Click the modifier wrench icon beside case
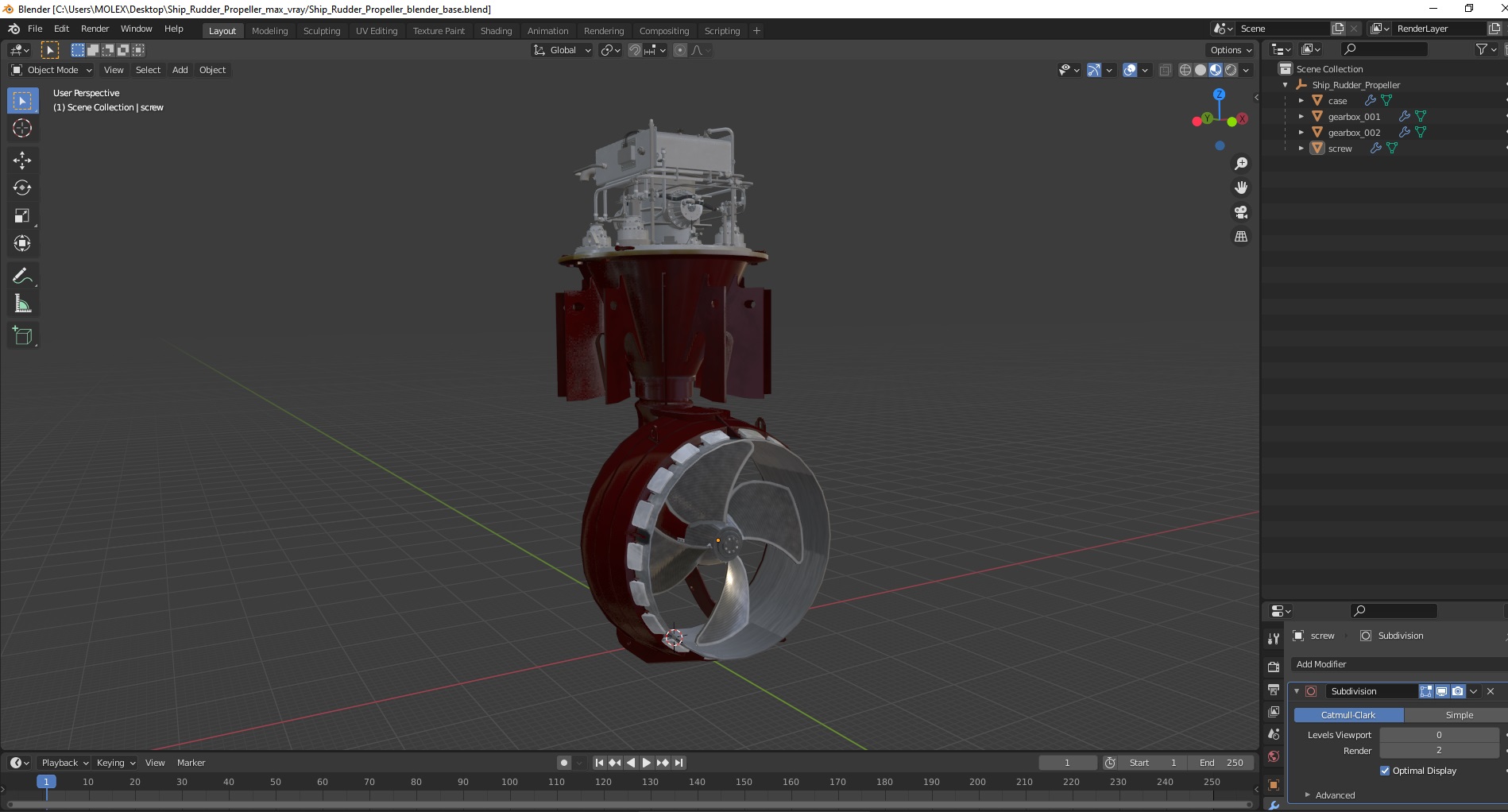 tap(1370, 101)
